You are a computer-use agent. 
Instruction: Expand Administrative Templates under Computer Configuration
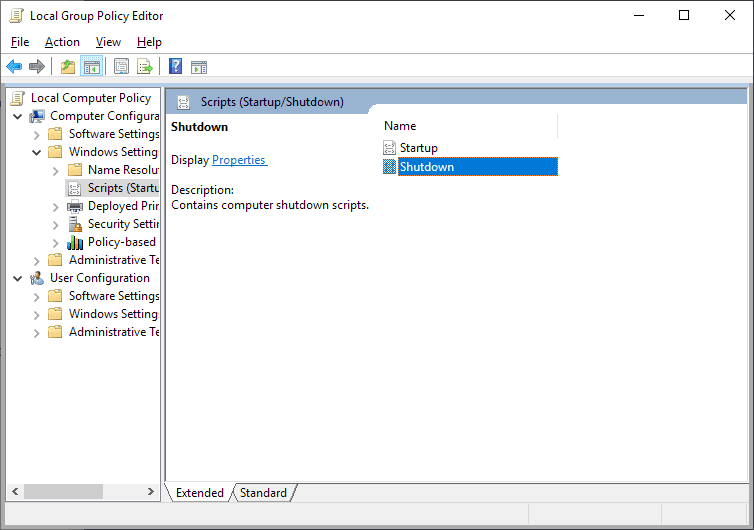37,261
